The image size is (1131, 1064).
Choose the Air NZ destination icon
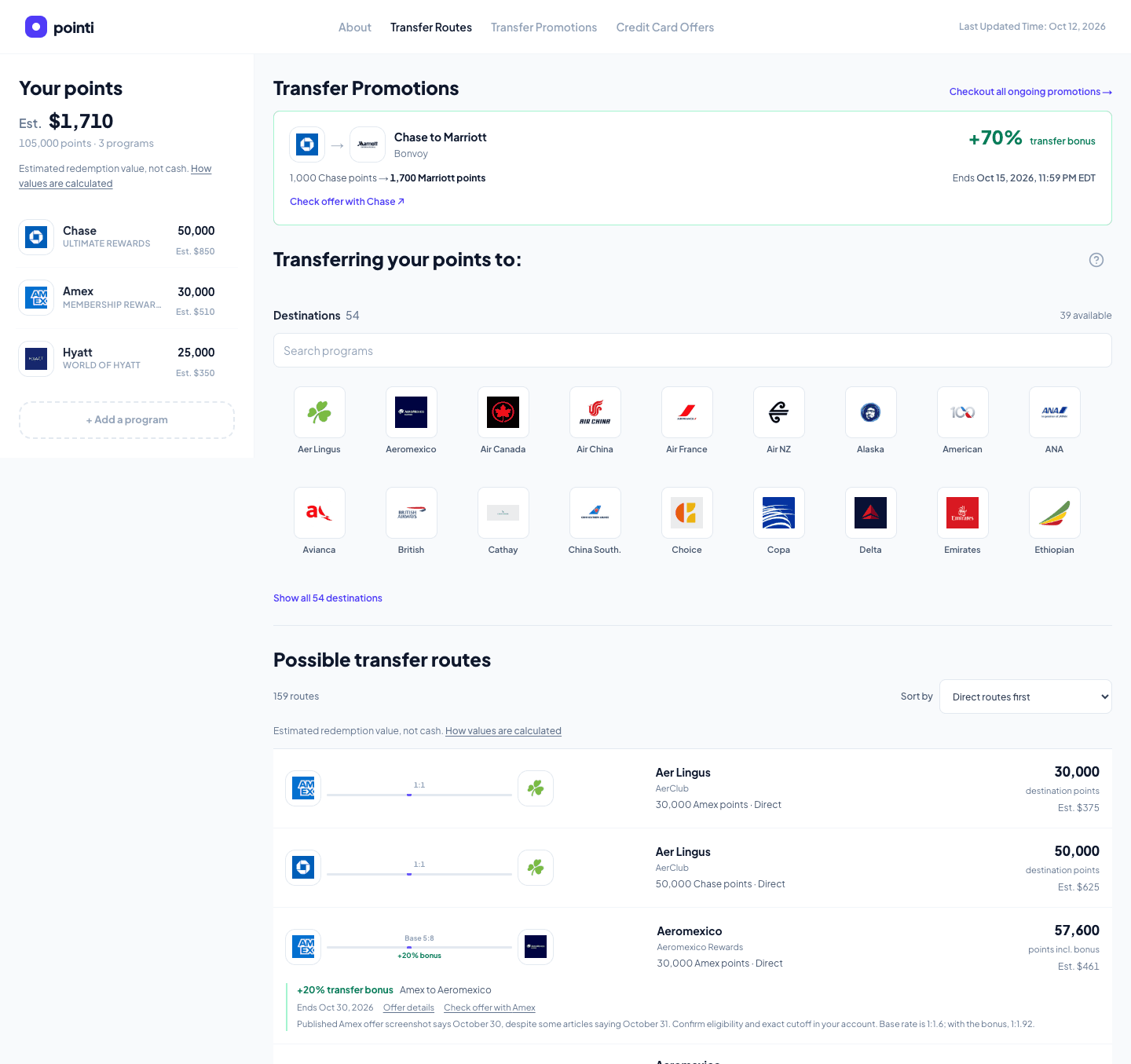pos(779,412)
